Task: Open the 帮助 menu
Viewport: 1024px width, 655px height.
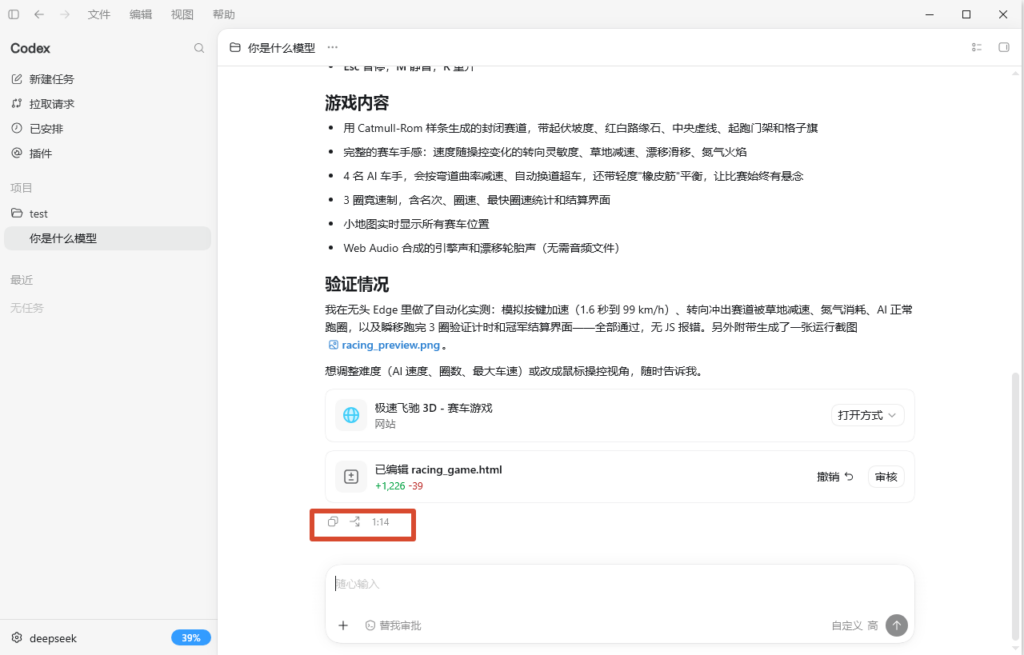Action: coord(224,14)
